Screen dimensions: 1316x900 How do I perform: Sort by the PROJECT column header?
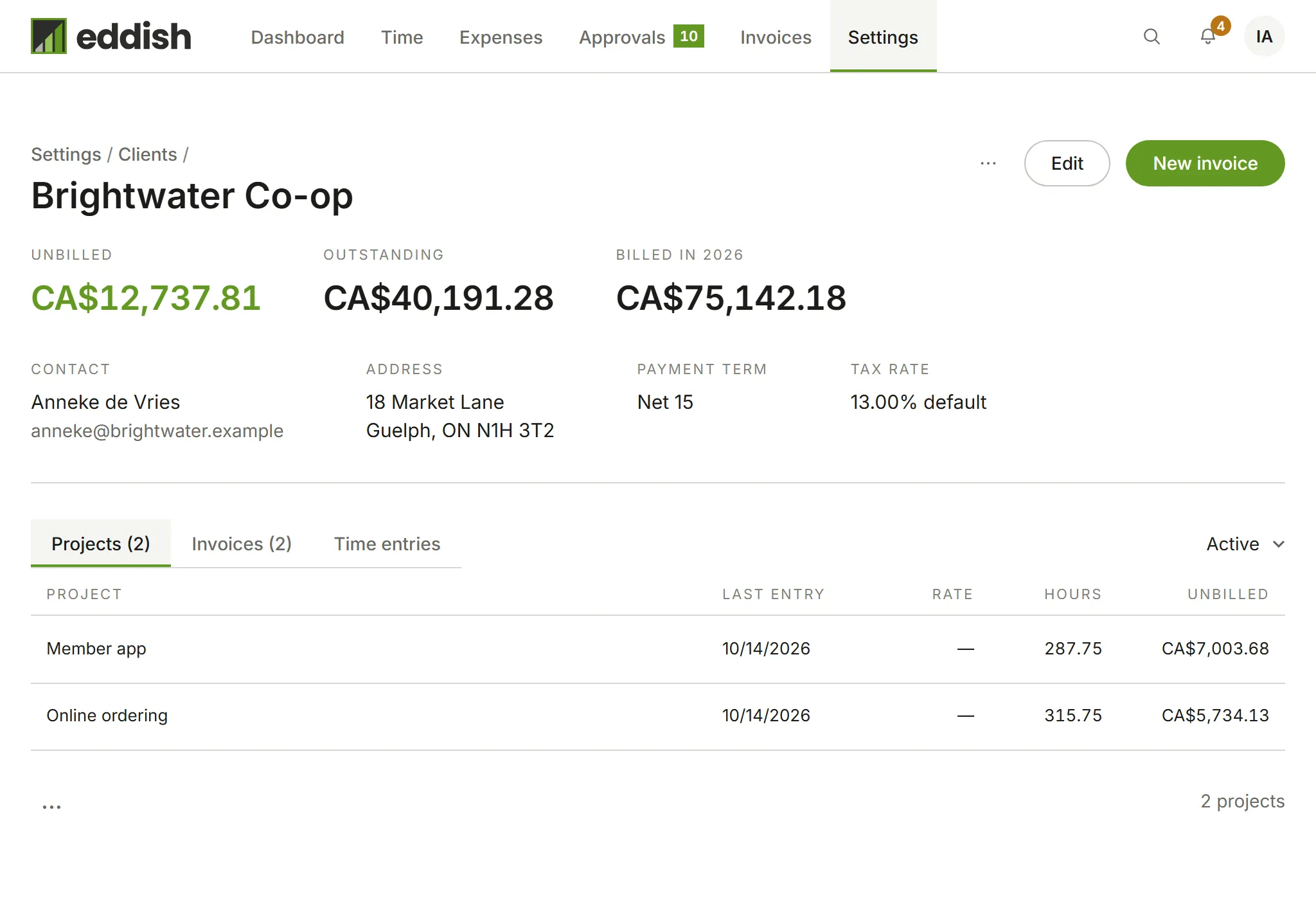point(84,594)
